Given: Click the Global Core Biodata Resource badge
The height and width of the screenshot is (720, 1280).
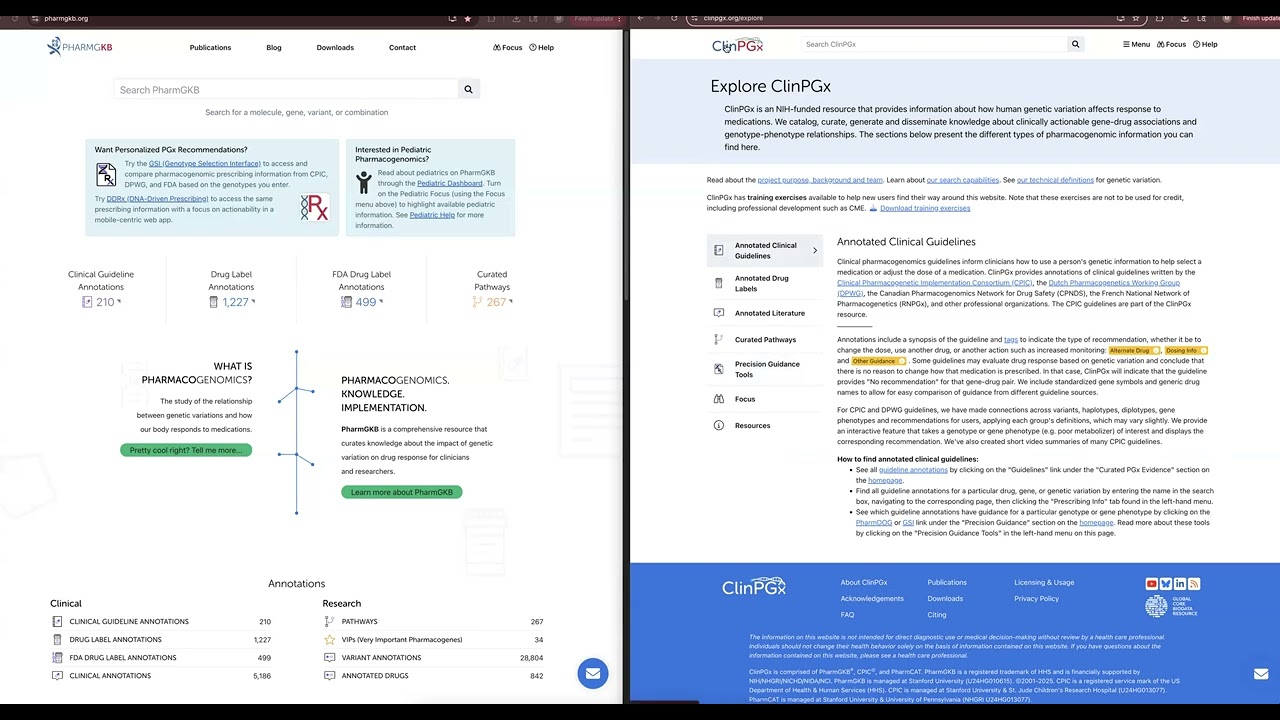Looking at the screenshot, I should point(1171,606).
